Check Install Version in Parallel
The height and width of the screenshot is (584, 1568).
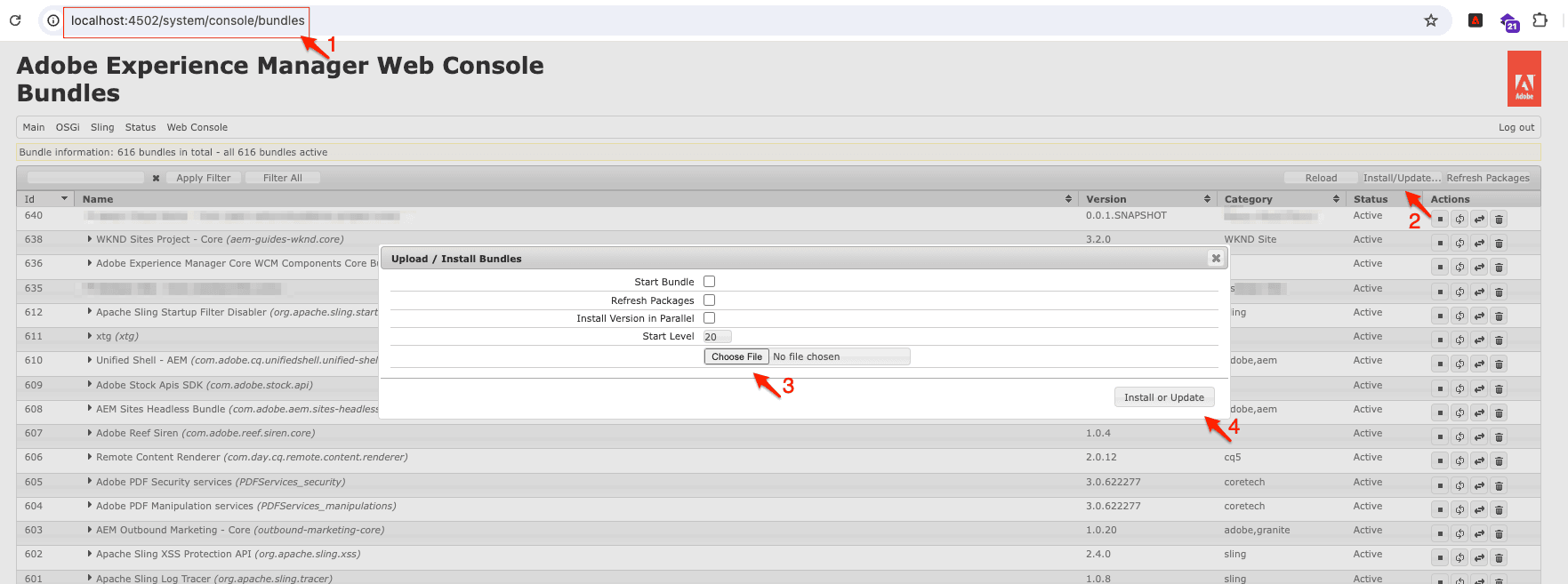710,317
